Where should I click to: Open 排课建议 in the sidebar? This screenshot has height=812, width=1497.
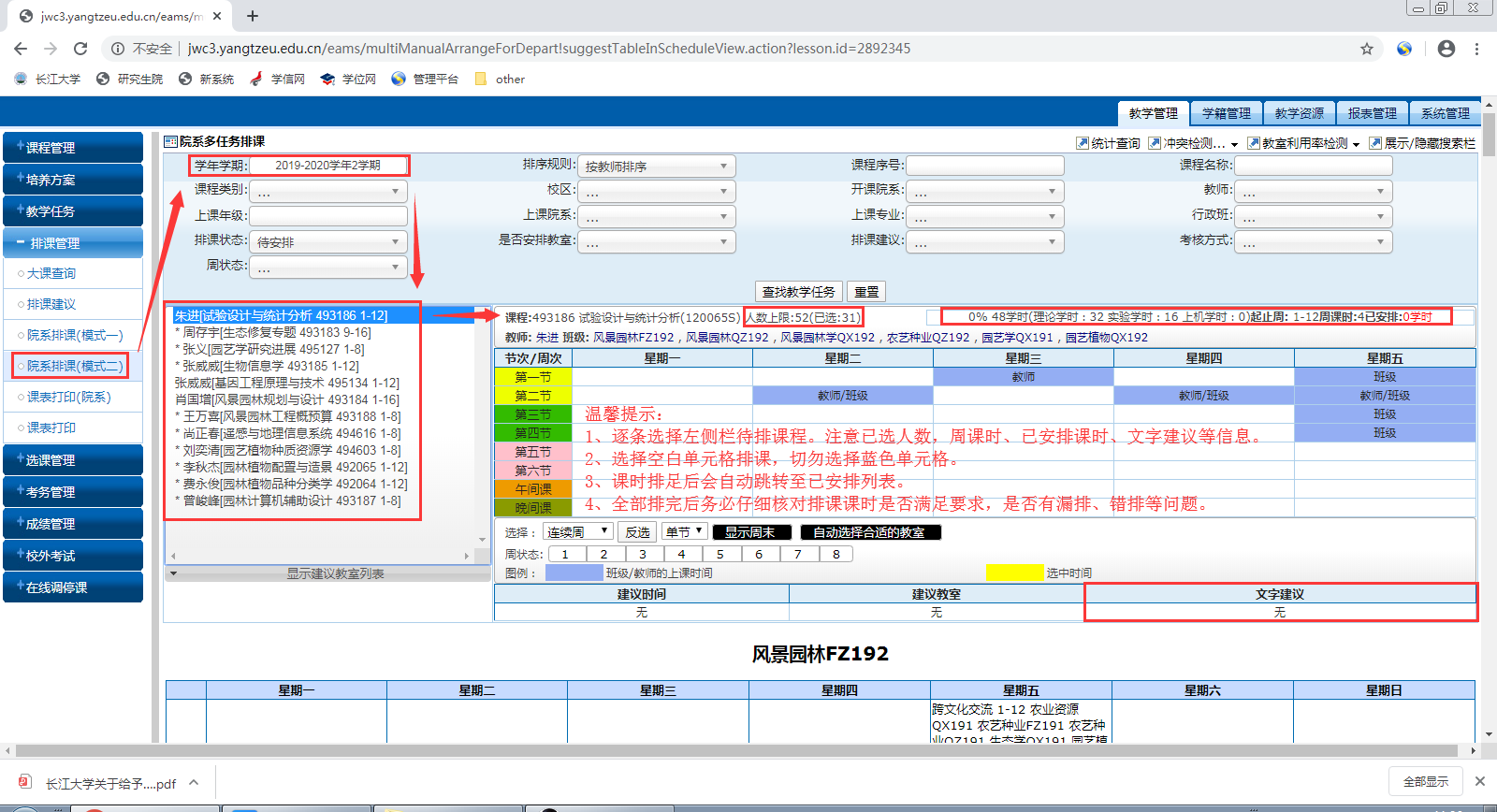(51, 304)
